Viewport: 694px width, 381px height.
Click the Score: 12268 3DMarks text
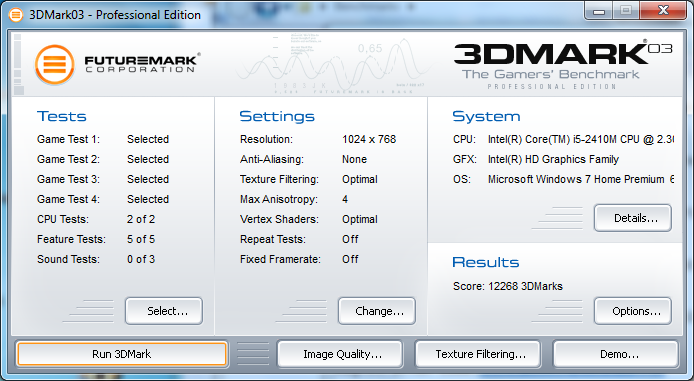click(x=508, y=286)
